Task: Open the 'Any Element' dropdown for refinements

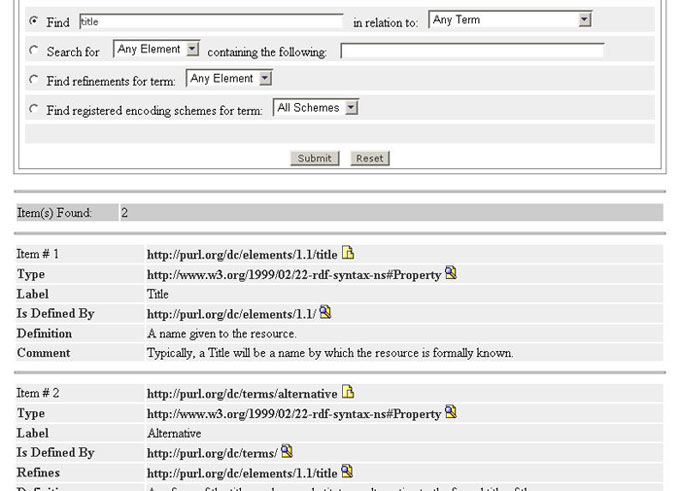Action: coord(230,78)
